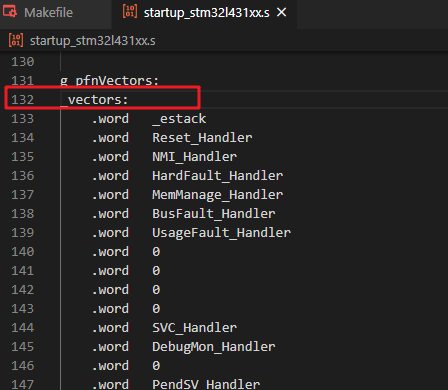The width and height of the screenshot is (448, 390).
Task: Click line number 137
Action: (x=23, y=195)
